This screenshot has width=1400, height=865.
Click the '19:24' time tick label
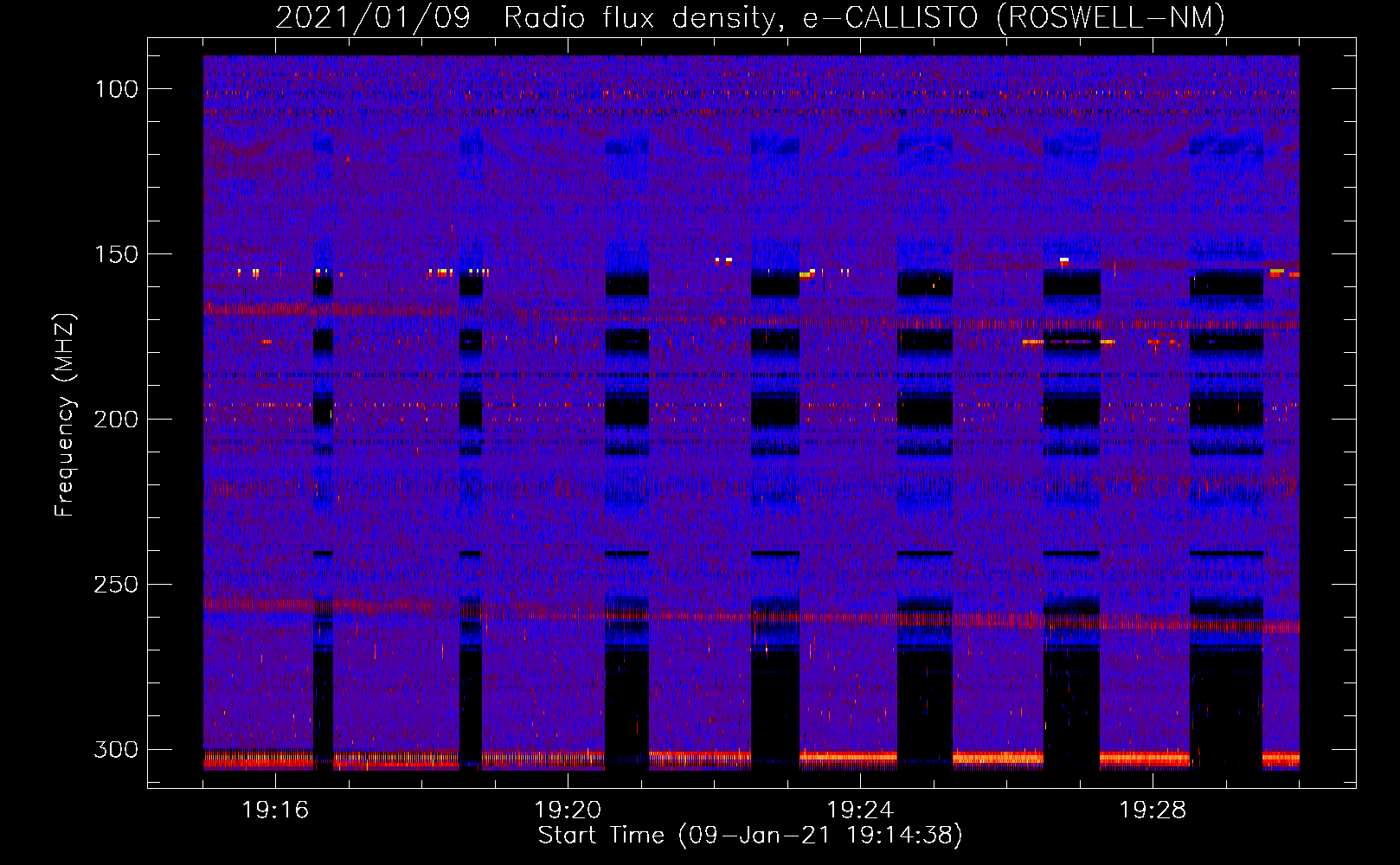pyautogui.click(x=860, y=811)
